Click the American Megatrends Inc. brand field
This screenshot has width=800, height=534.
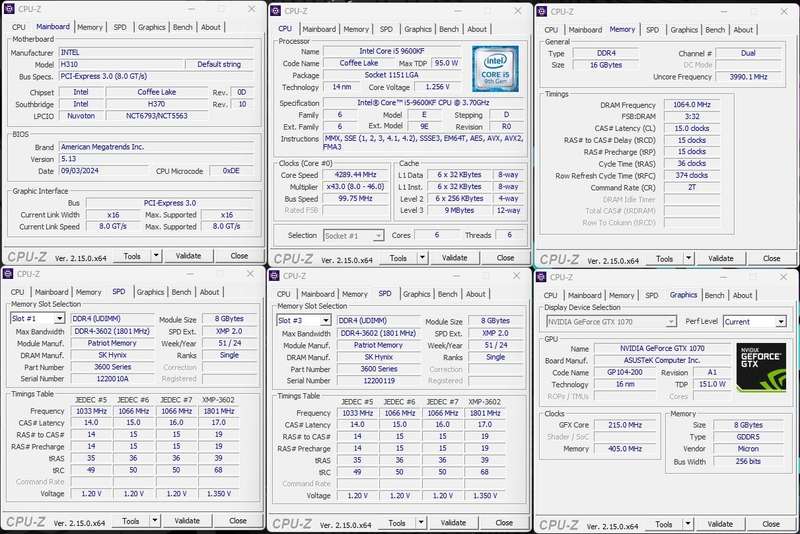[x=156, y=147]
